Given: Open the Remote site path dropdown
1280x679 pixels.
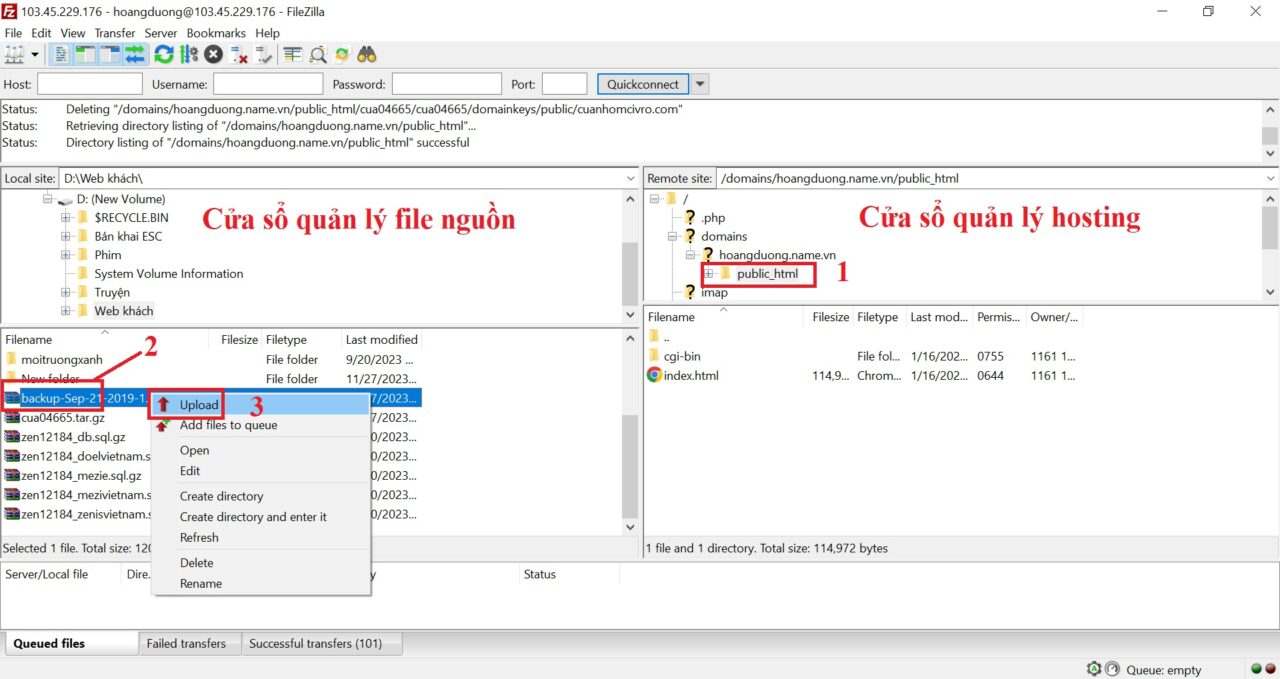Looking at the screenshot, I should (x=1270, y=178).
